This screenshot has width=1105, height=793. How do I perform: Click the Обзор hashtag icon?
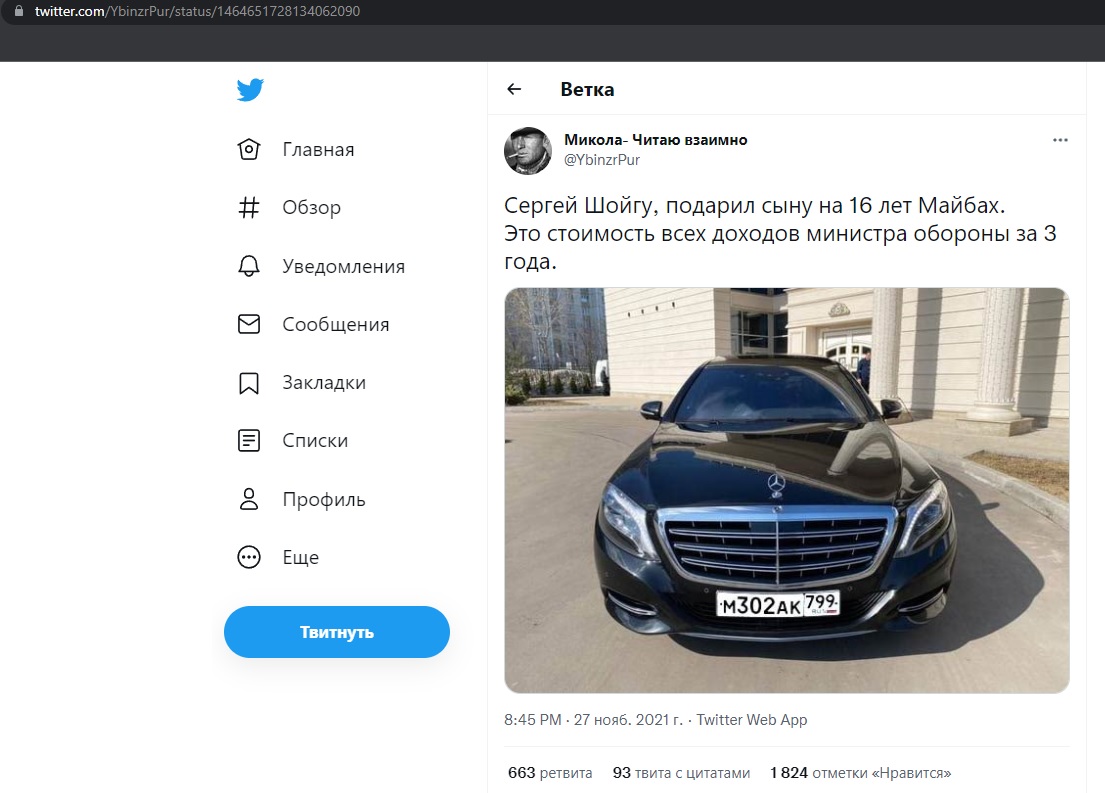[x=248, y=208]
